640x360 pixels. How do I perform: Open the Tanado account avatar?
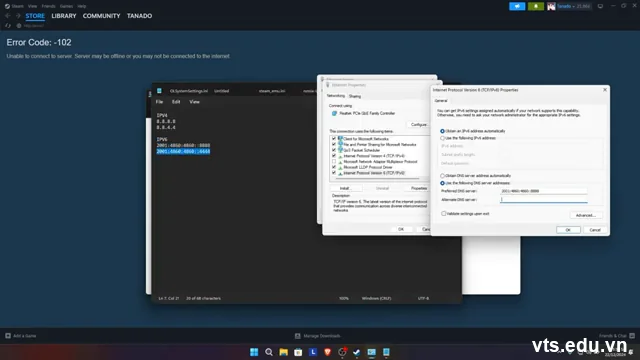[551, 6]
